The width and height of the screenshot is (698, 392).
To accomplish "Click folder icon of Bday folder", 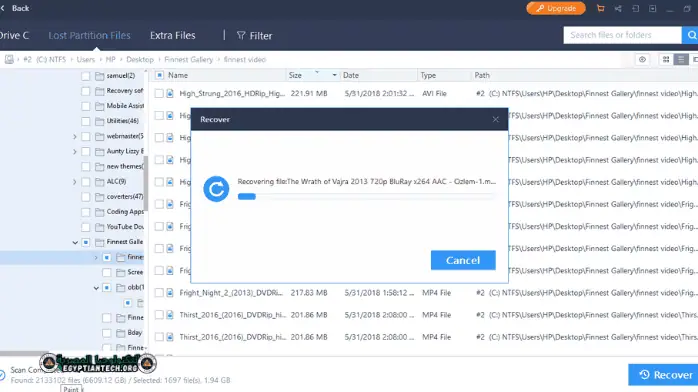I will pos(121,333).
